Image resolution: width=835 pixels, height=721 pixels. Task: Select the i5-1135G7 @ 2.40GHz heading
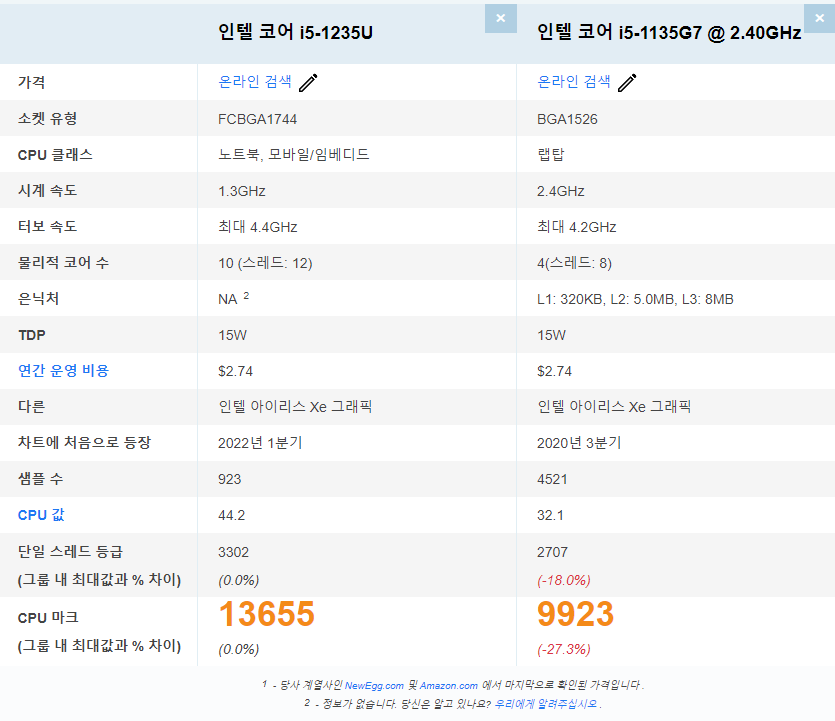(x=669, y=32)
